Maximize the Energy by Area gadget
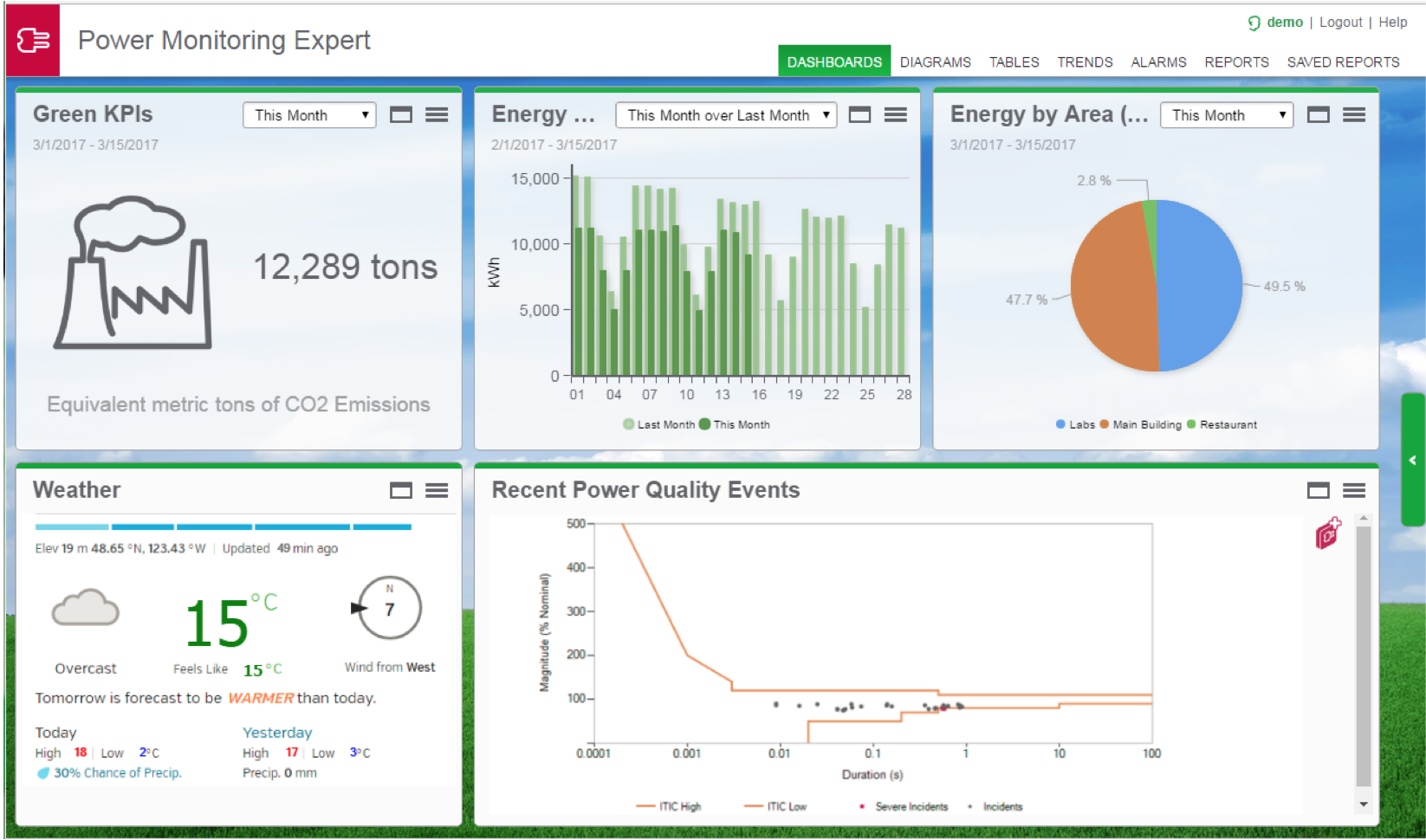 1319,114
